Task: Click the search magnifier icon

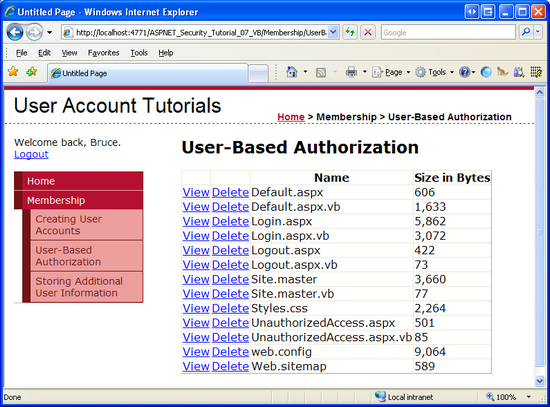Action: pos(525,32)
